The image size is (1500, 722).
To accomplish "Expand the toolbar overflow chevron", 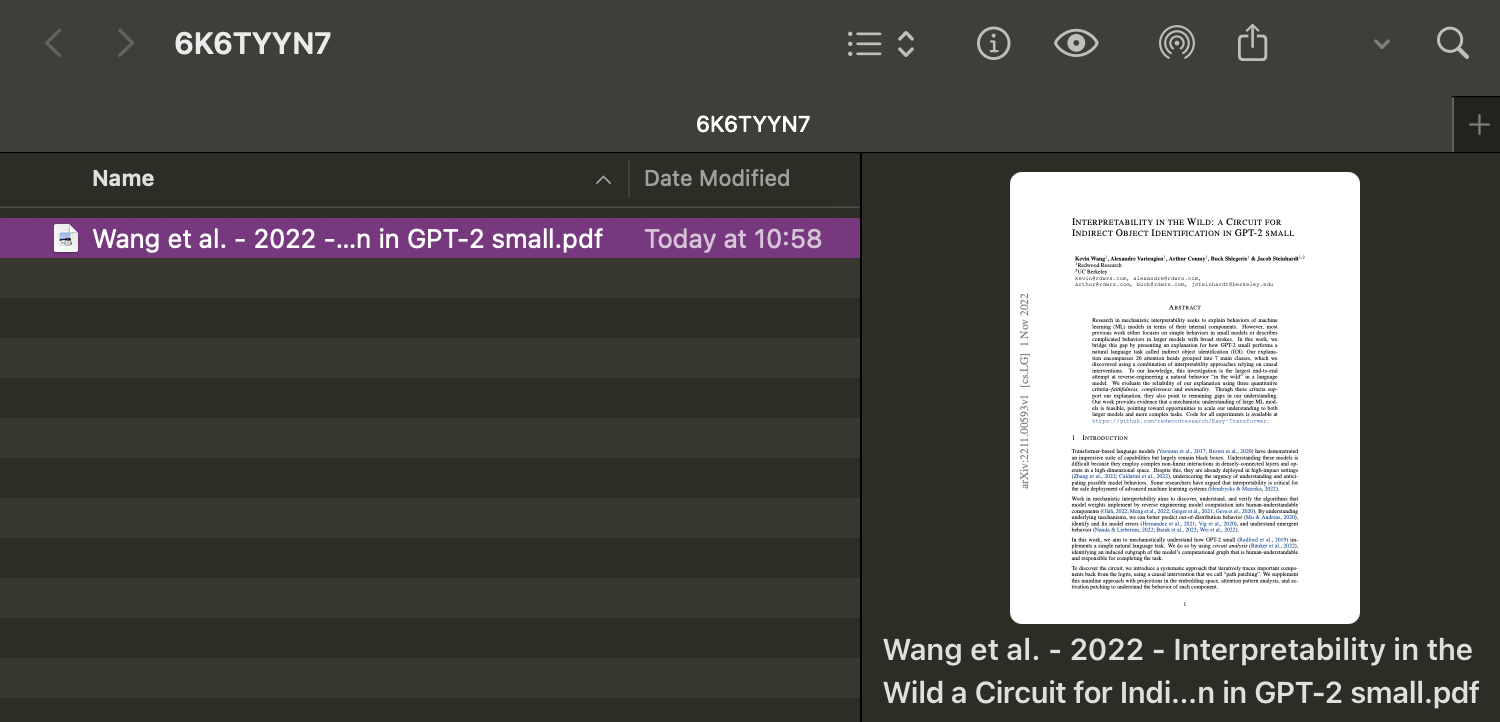I will pos(1382,44).
